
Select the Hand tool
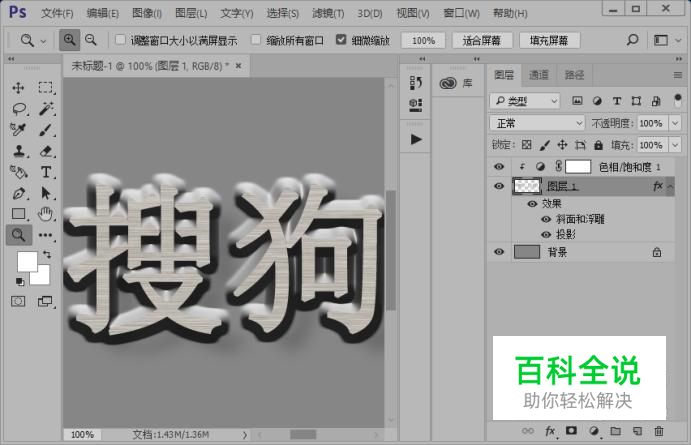pyautogui.click(x=45, y=214)
